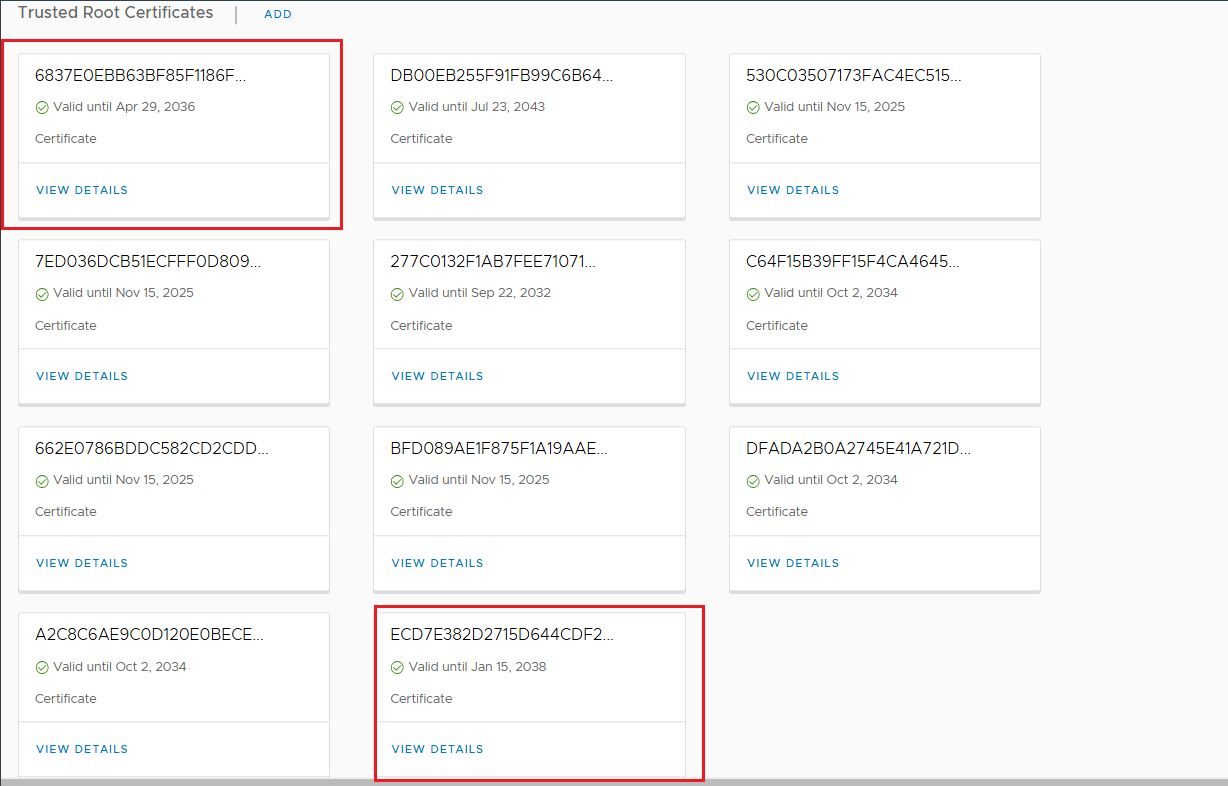Click valid check icon on 7ED036DCB51ECFFF0D809 card

[x=42, y=294]
